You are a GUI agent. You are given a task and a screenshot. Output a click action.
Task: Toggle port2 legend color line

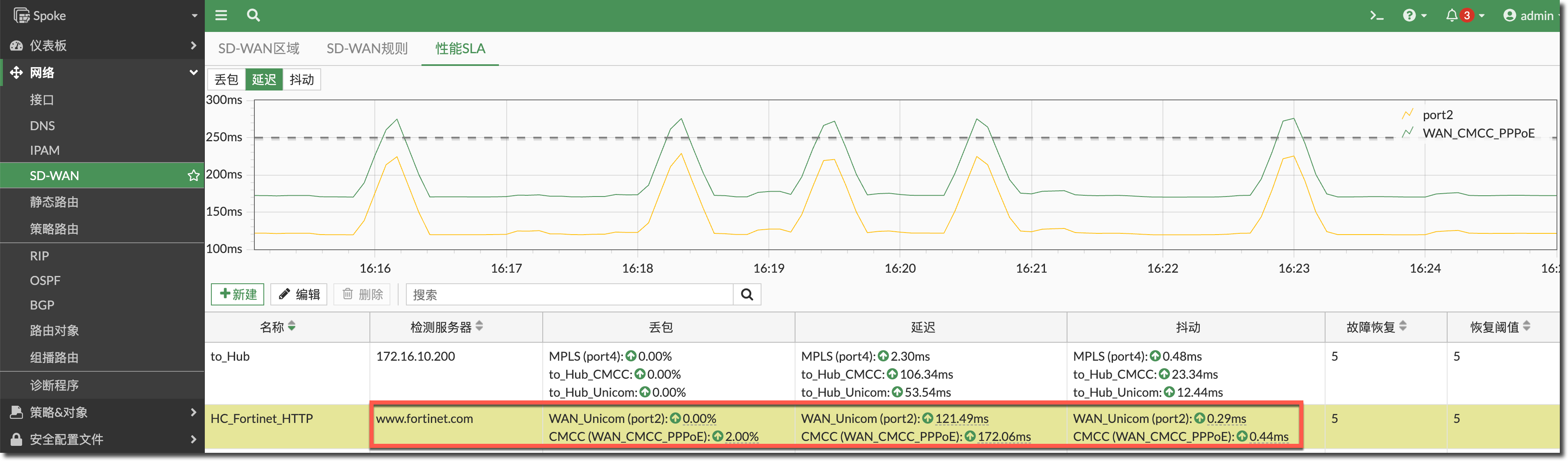(x=1407, y=114)
